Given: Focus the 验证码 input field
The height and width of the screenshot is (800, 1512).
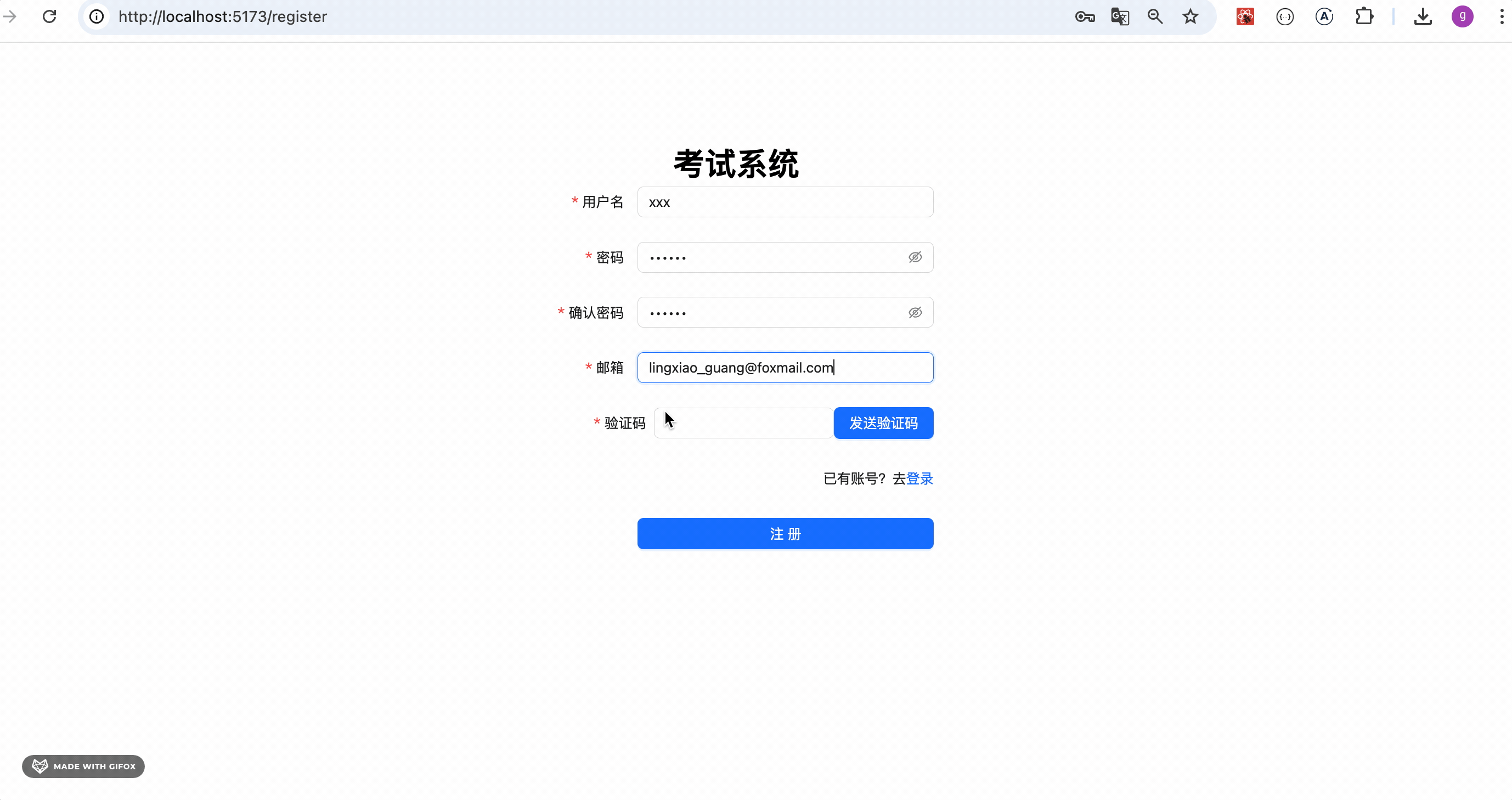Looking at the screenshot, I should pyautogui.click(x=743, y=422).
